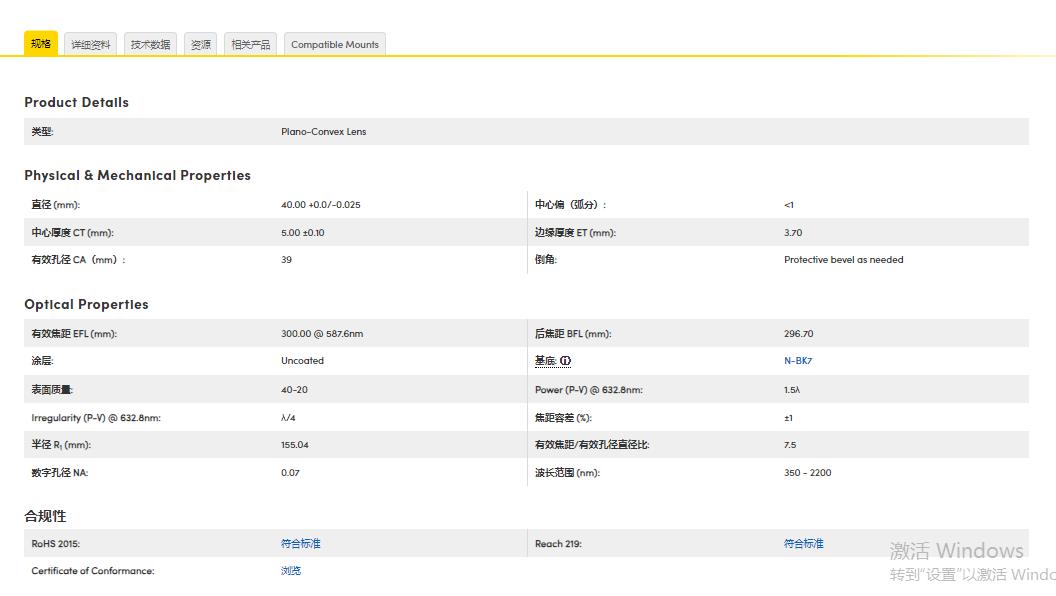Click 浏览 for Certificate of Conformance
The height and width of the screenshot is (596, 1056).
click(x=291, y=571)
